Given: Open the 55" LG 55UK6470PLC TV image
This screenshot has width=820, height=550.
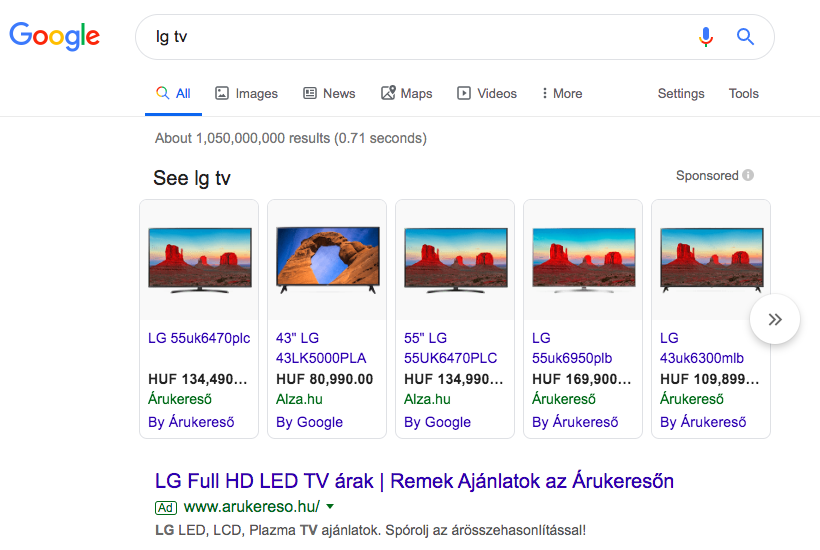Looking at the screenshot, I should [x=455, y=260].
